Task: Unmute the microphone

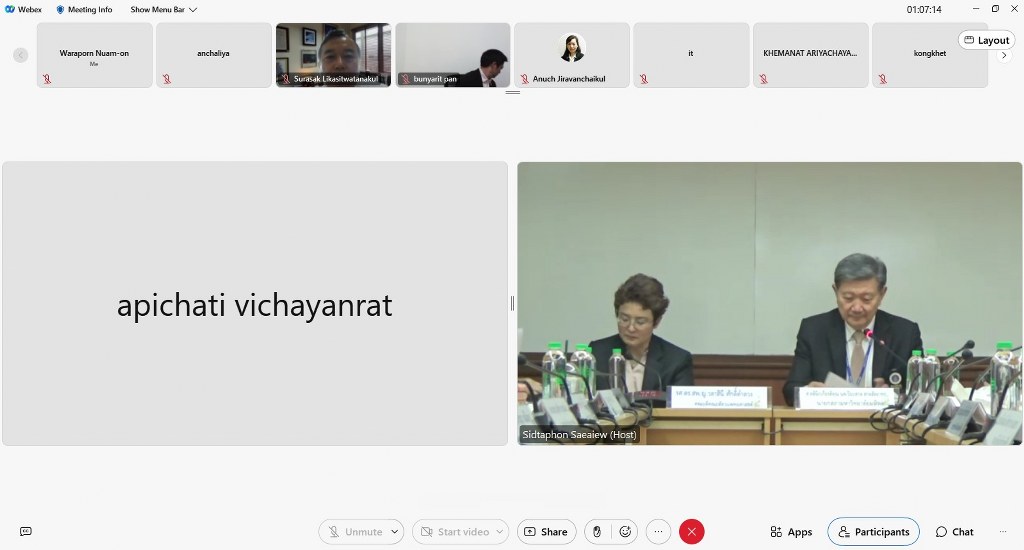Action: (354, 532)
